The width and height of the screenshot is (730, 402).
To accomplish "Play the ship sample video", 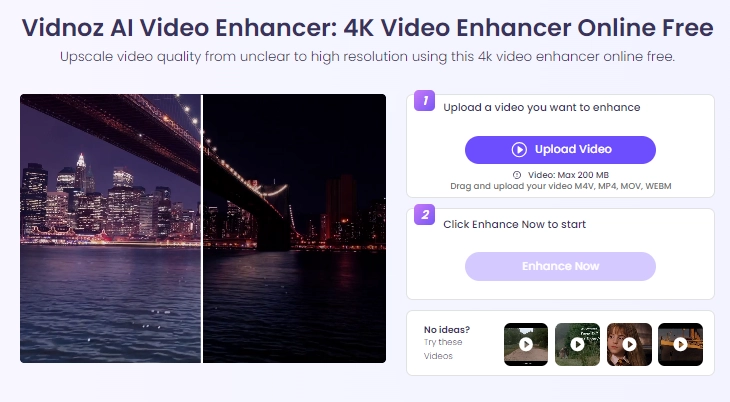I will (x=680, y=344).
